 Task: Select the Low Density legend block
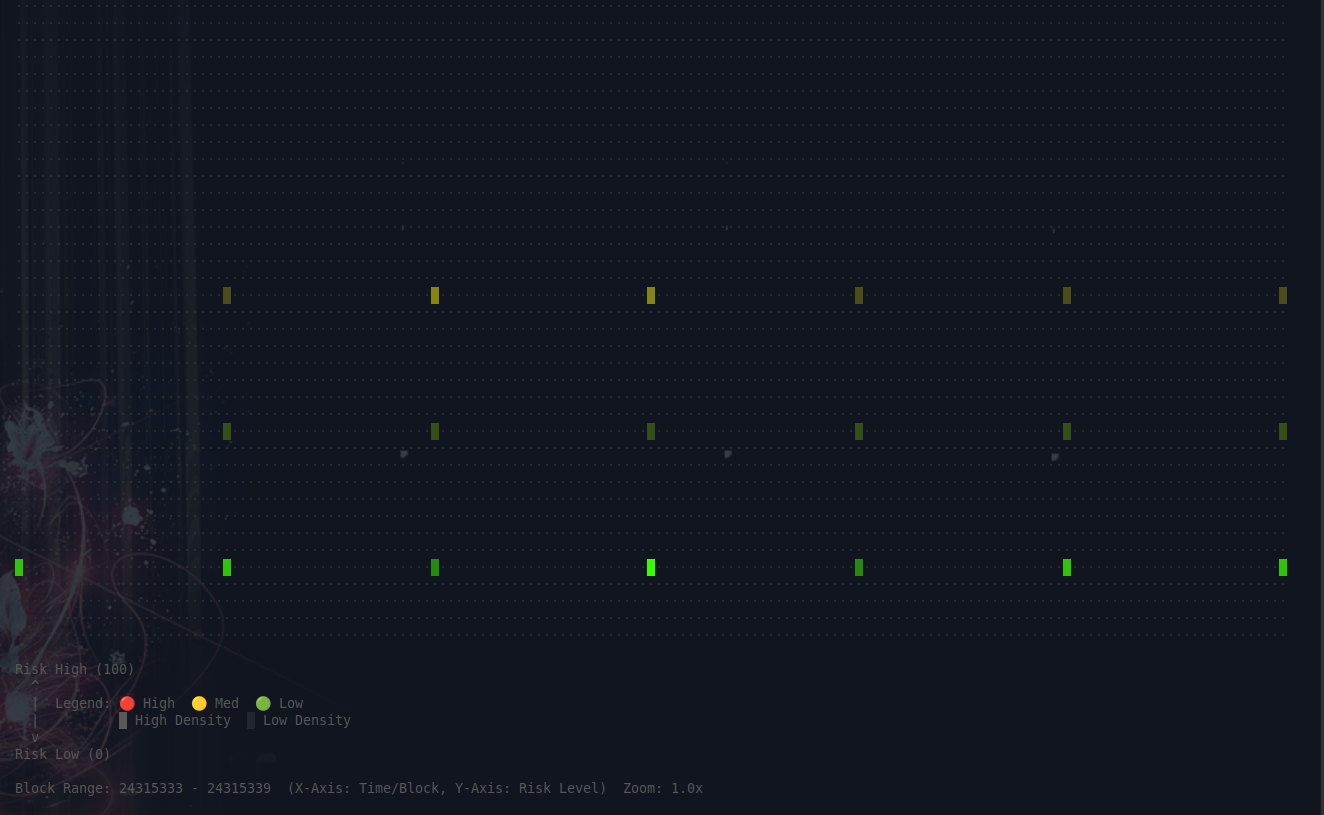[x=251, y=720]
